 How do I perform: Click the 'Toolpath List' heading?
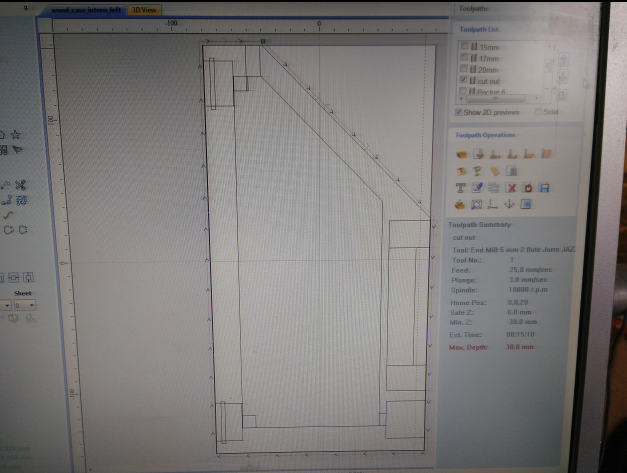click(479, 29)
